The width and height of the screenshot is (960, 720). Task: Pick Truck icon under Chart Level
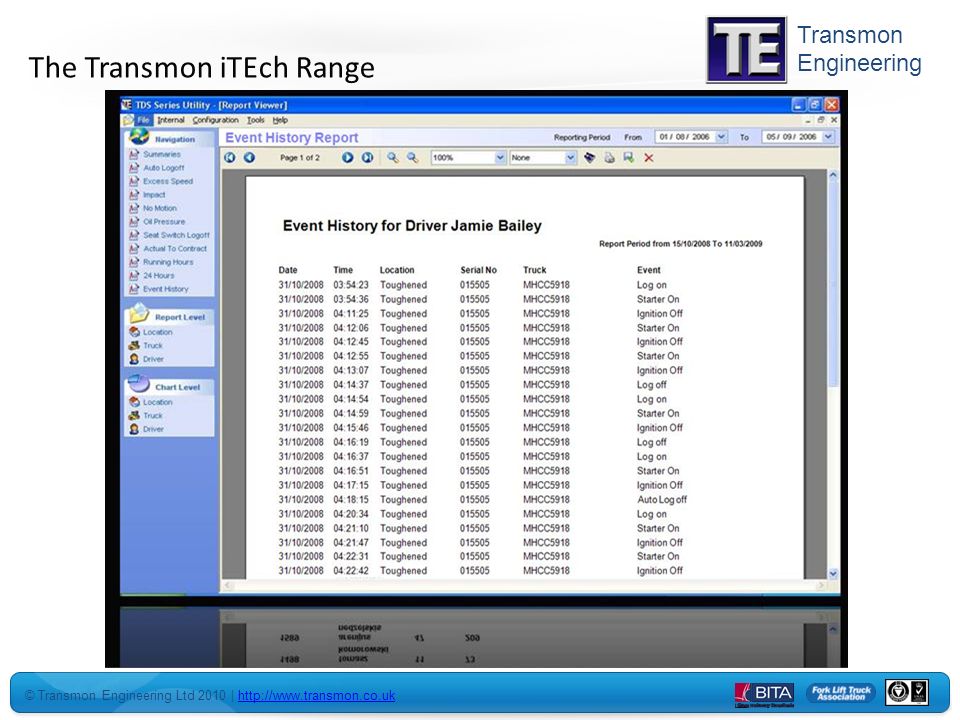tap(135, 416)
